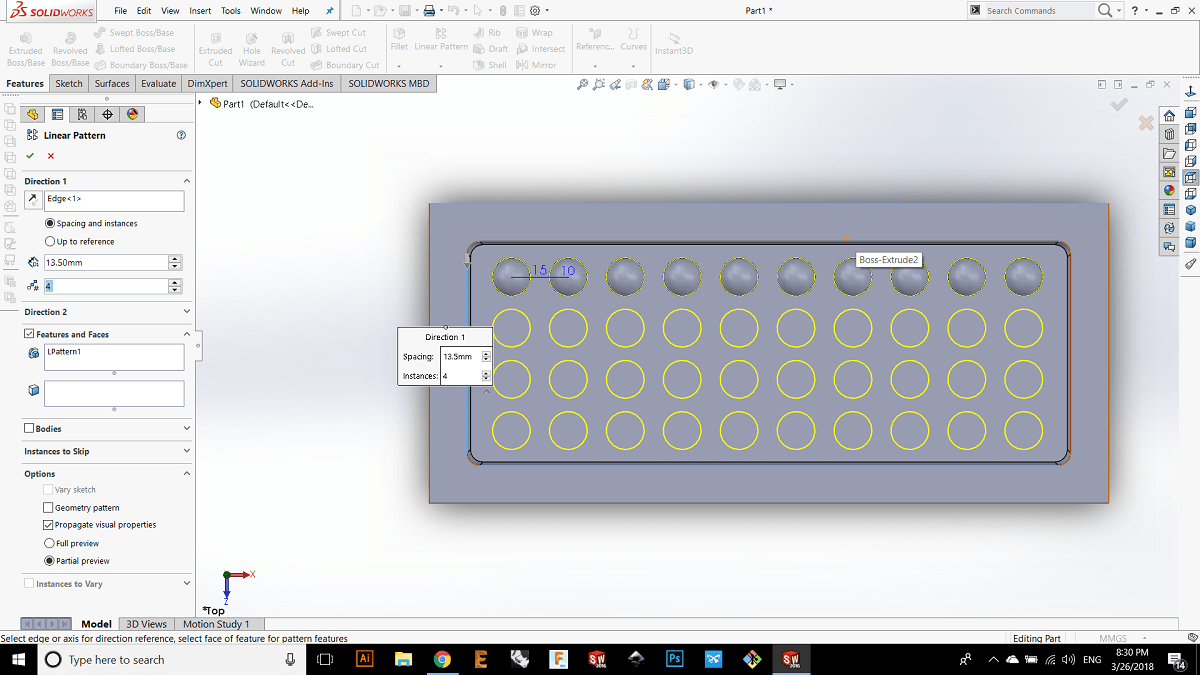Switch to Sketch tab
Viewport: 1200px width, 675px height.
[69, 84]
